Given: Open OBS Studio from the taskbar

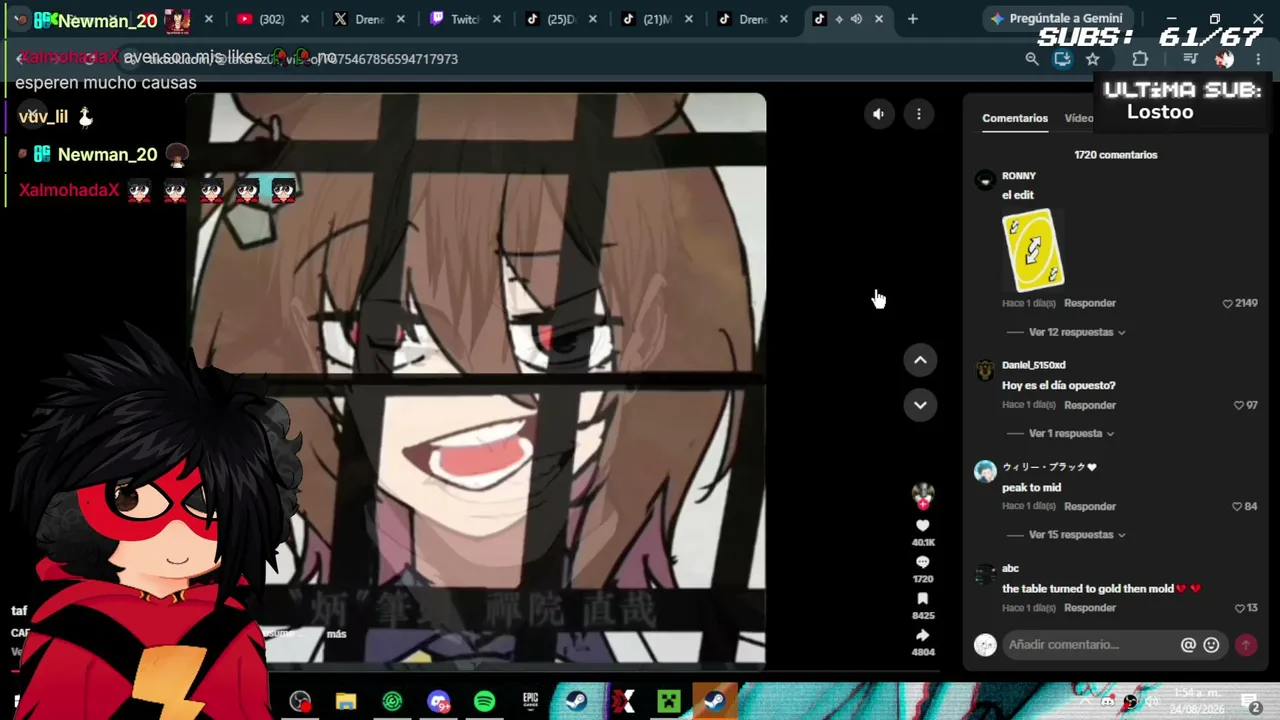Looking at the screenshot, I should point(300,701).
